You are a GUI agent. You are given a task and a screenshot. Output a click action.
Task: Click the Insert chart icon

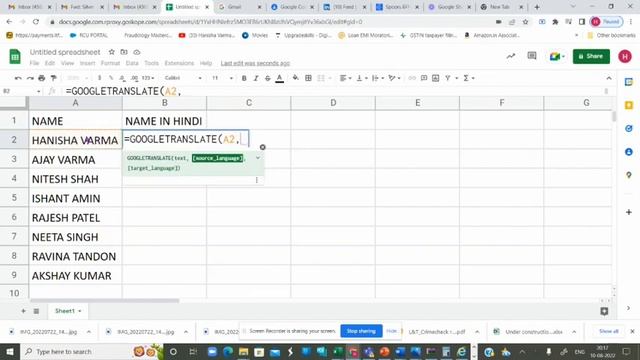(x=436, y=78)
